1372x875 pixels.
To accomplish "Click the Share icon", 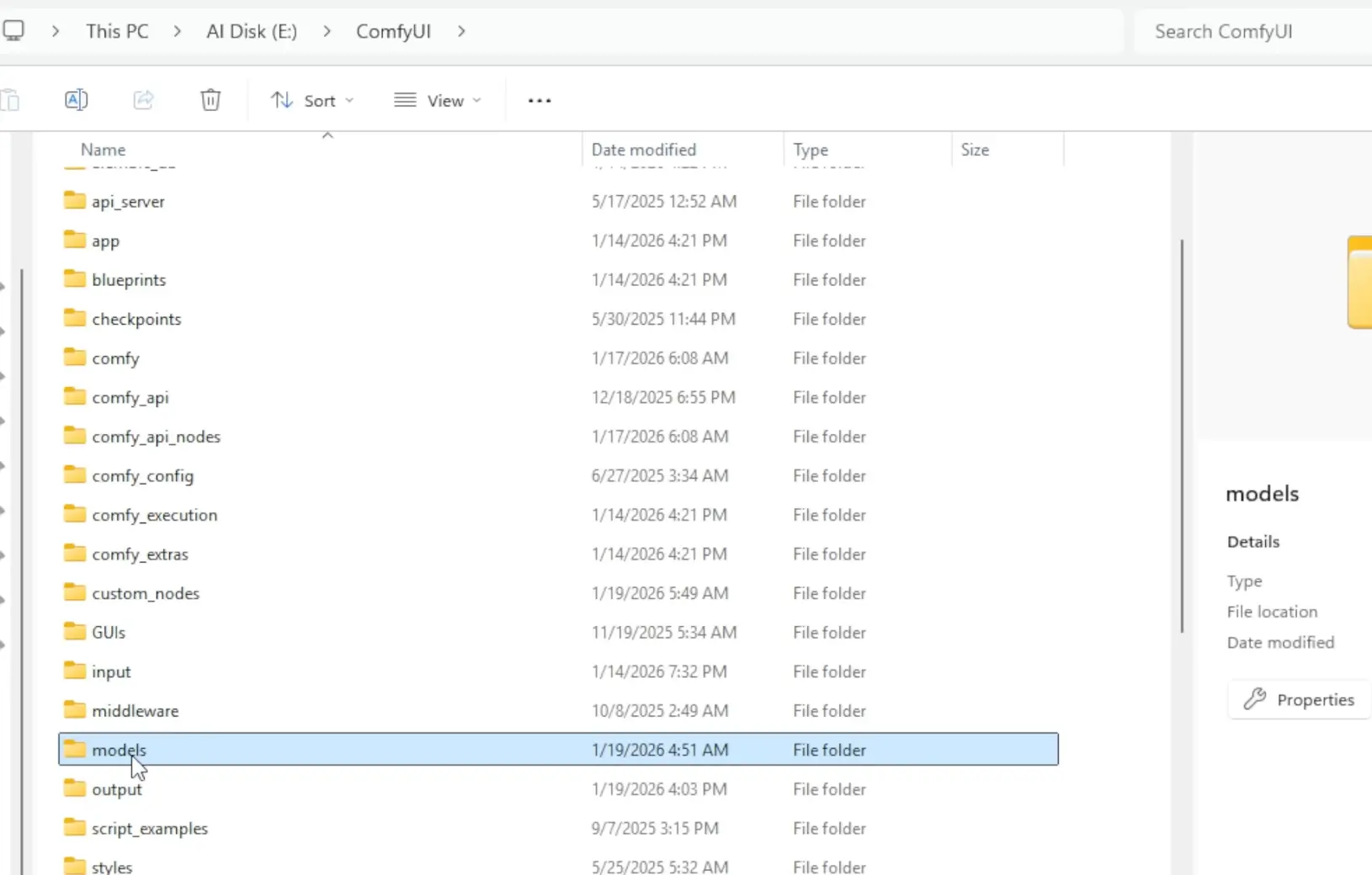I will point(143,99).
